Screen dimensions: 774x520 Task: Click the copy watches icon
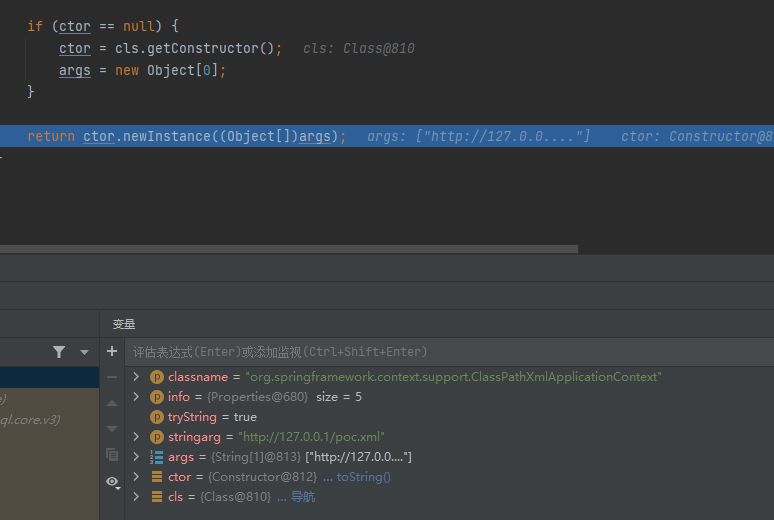(x=112, y=454)
